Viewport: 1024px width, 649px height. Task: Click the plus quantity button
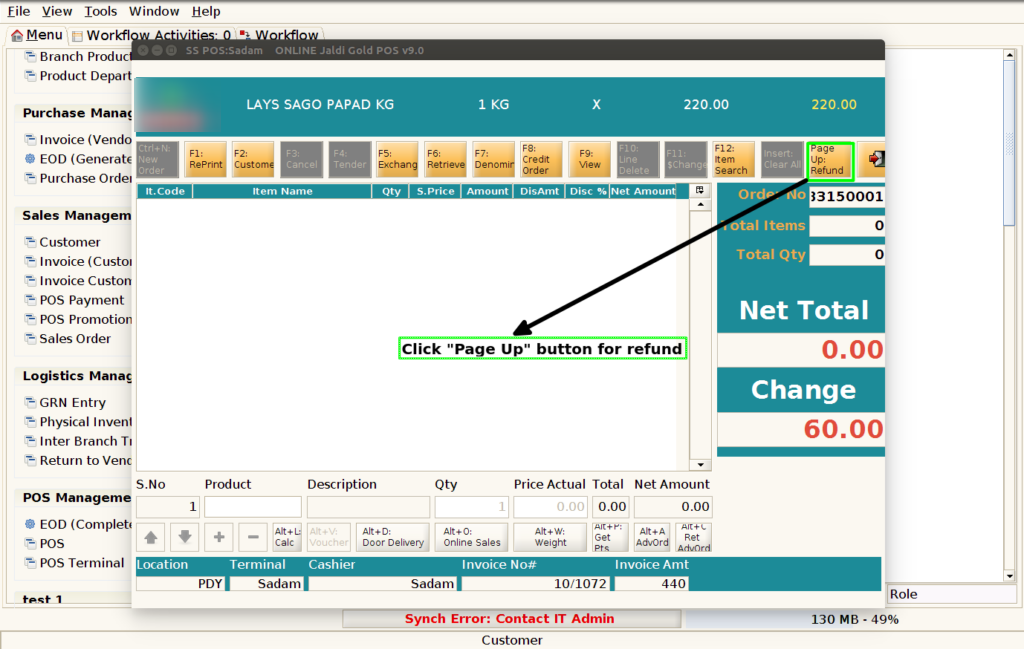click(x=219, y=537)
